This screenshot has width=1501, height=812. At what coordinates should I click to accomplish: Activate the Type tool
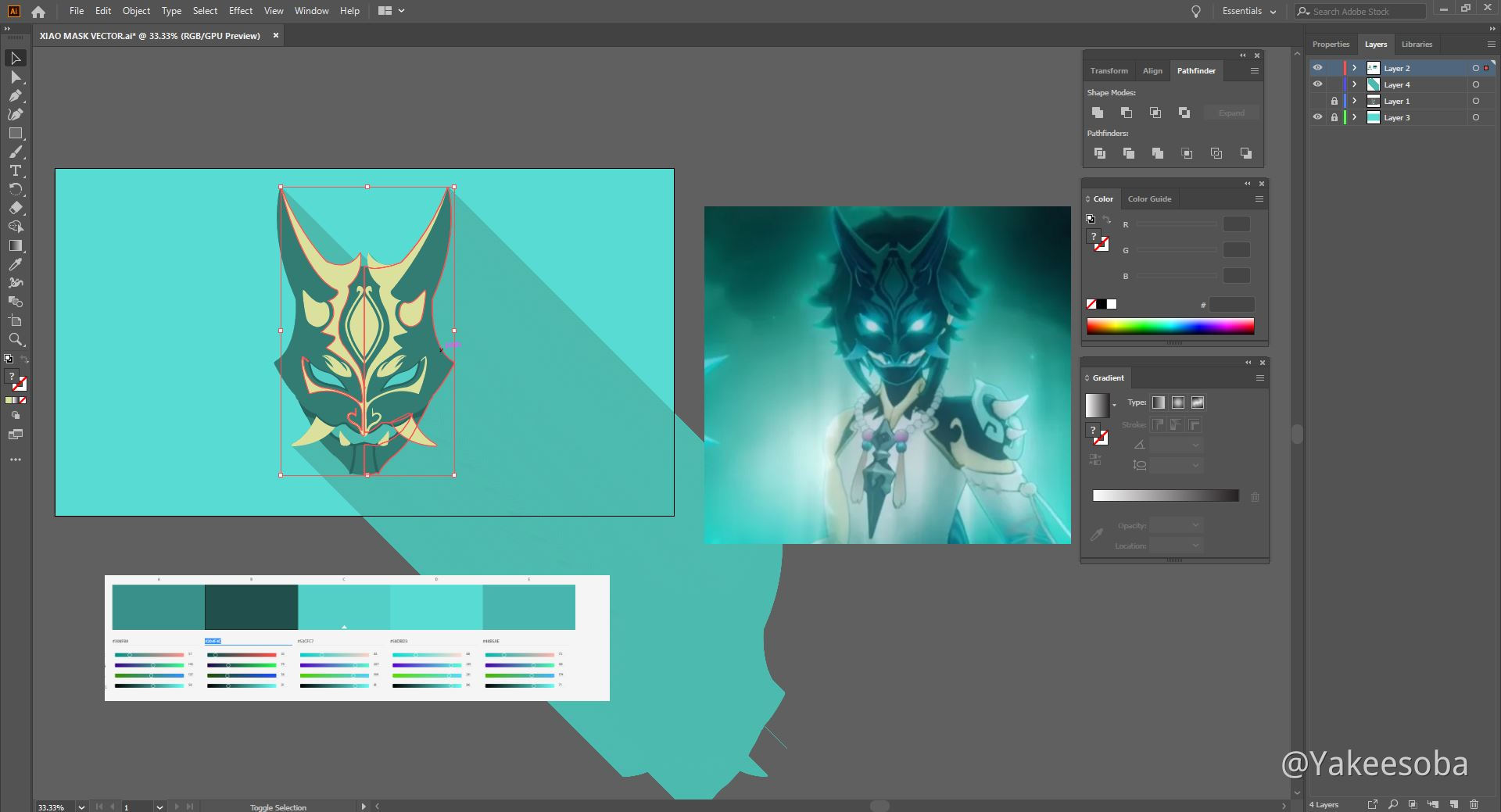(16, 170)
